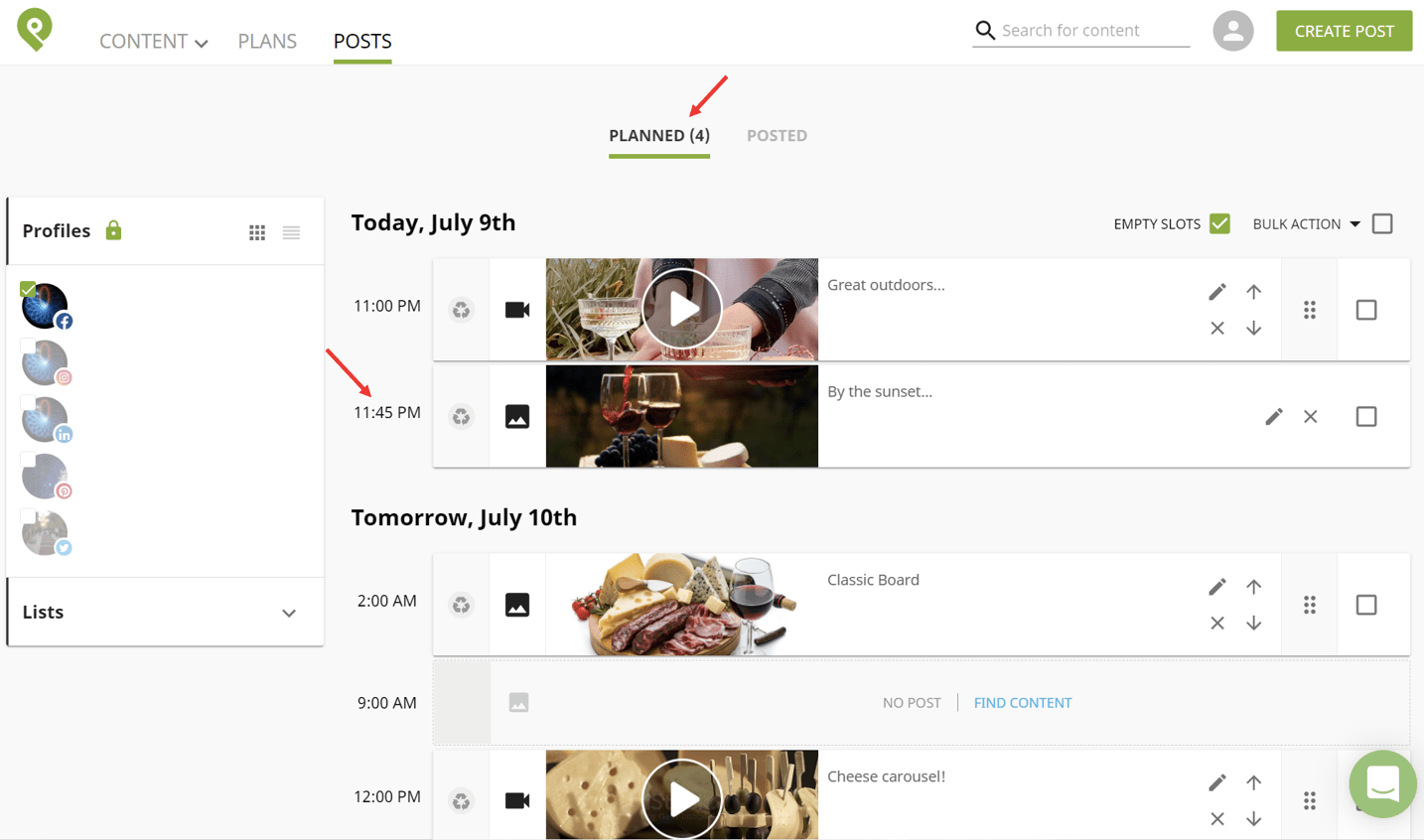
Task: Switch to the Posted tab
Action: tap(777, 136)
